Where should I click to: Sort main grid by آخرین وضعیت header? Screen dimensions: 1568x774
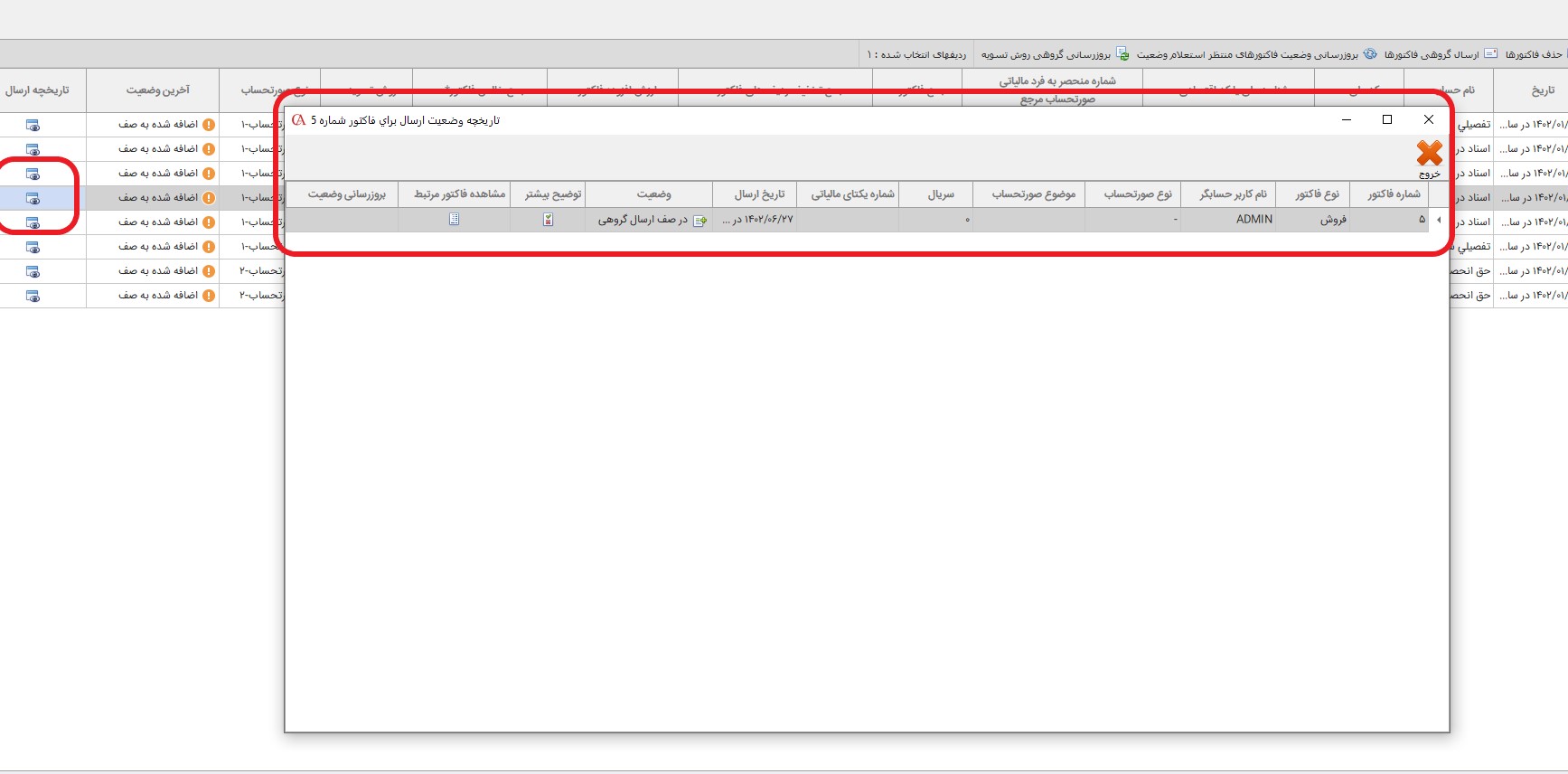pos(157,90)
